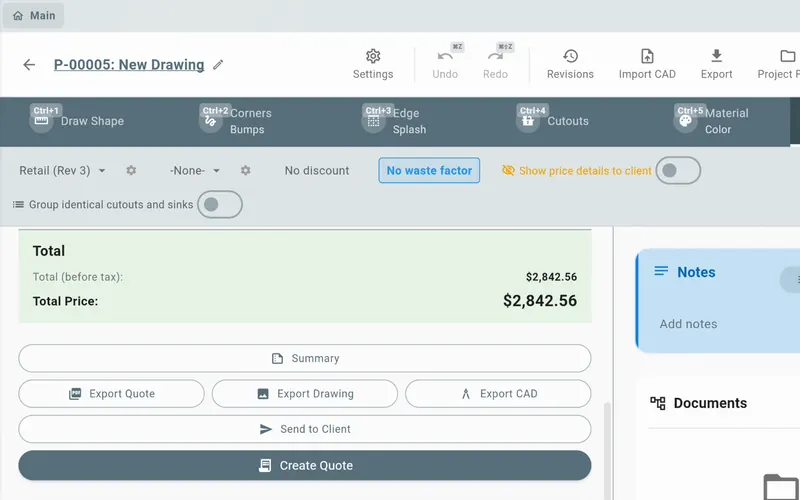Click the Import CAD file icon
Image resolution: width=800 pixels, height=500 pixels.
[x=647, y=56]
